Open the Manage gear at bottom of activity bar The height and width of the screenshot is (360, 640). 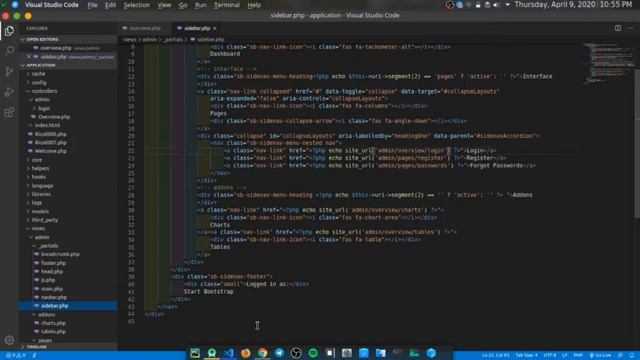[9, 340]
